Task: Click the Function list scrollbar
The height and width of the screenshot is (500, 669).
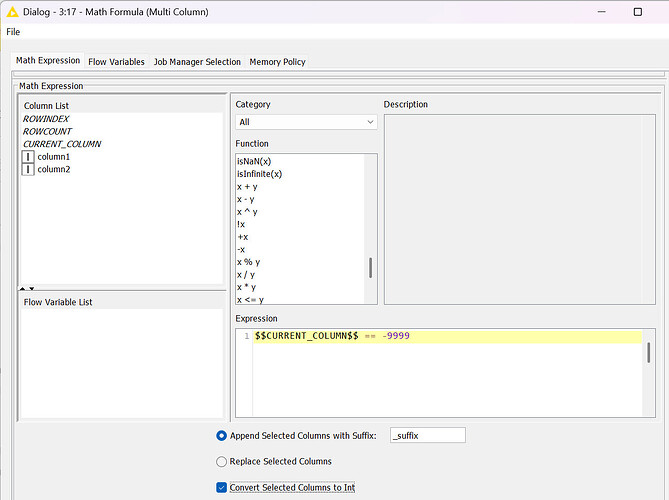Action: pyautogui.click(x=371, y=267)
